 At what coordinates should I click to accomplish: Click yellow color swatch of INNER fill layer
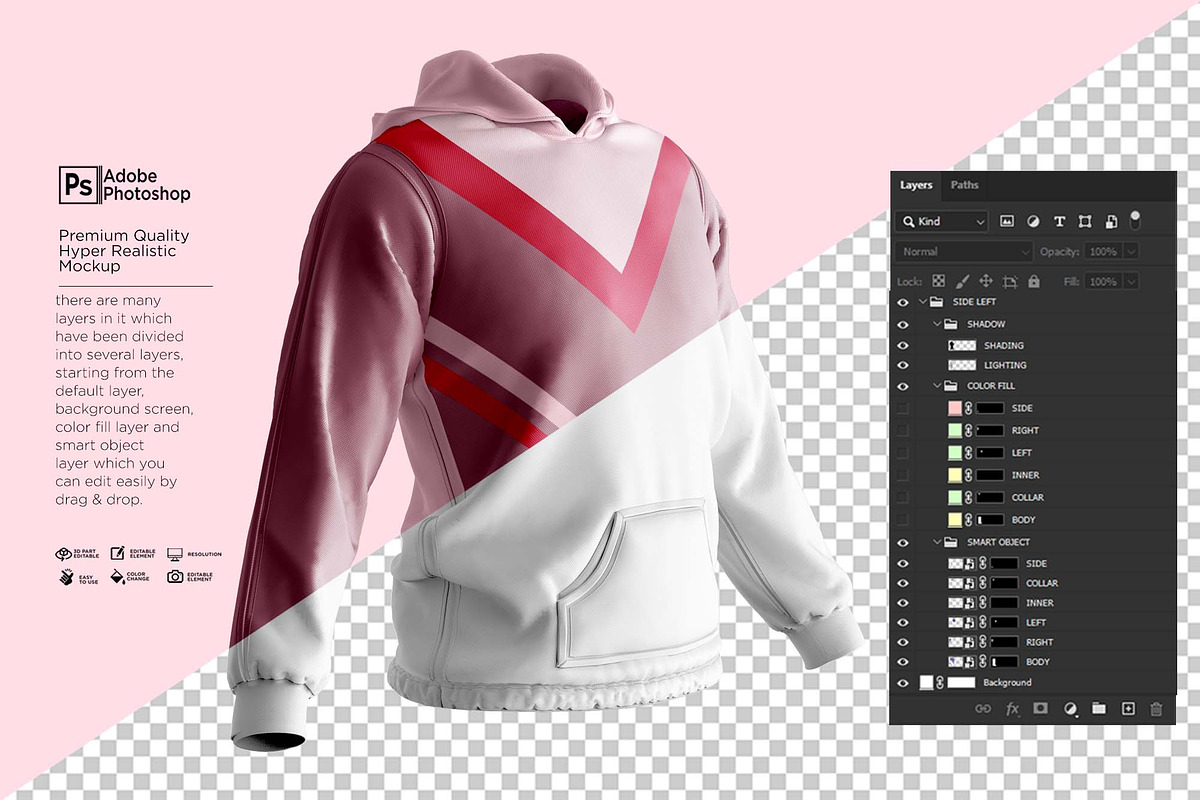955,475
